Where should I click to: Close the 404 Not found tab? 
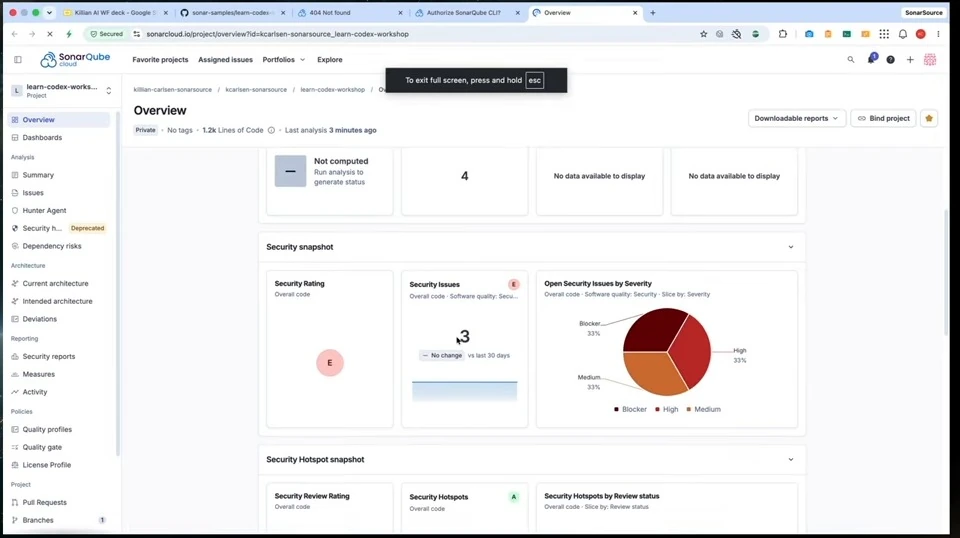click(x=400, y=12)
